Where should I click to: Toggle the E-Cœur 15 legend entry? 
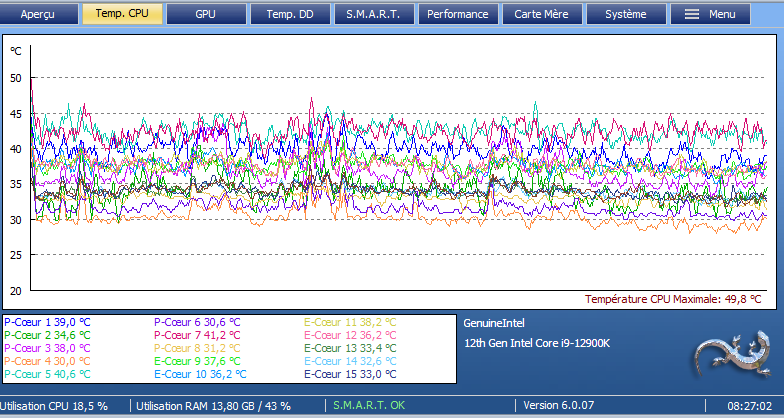[x=350, y=373]
